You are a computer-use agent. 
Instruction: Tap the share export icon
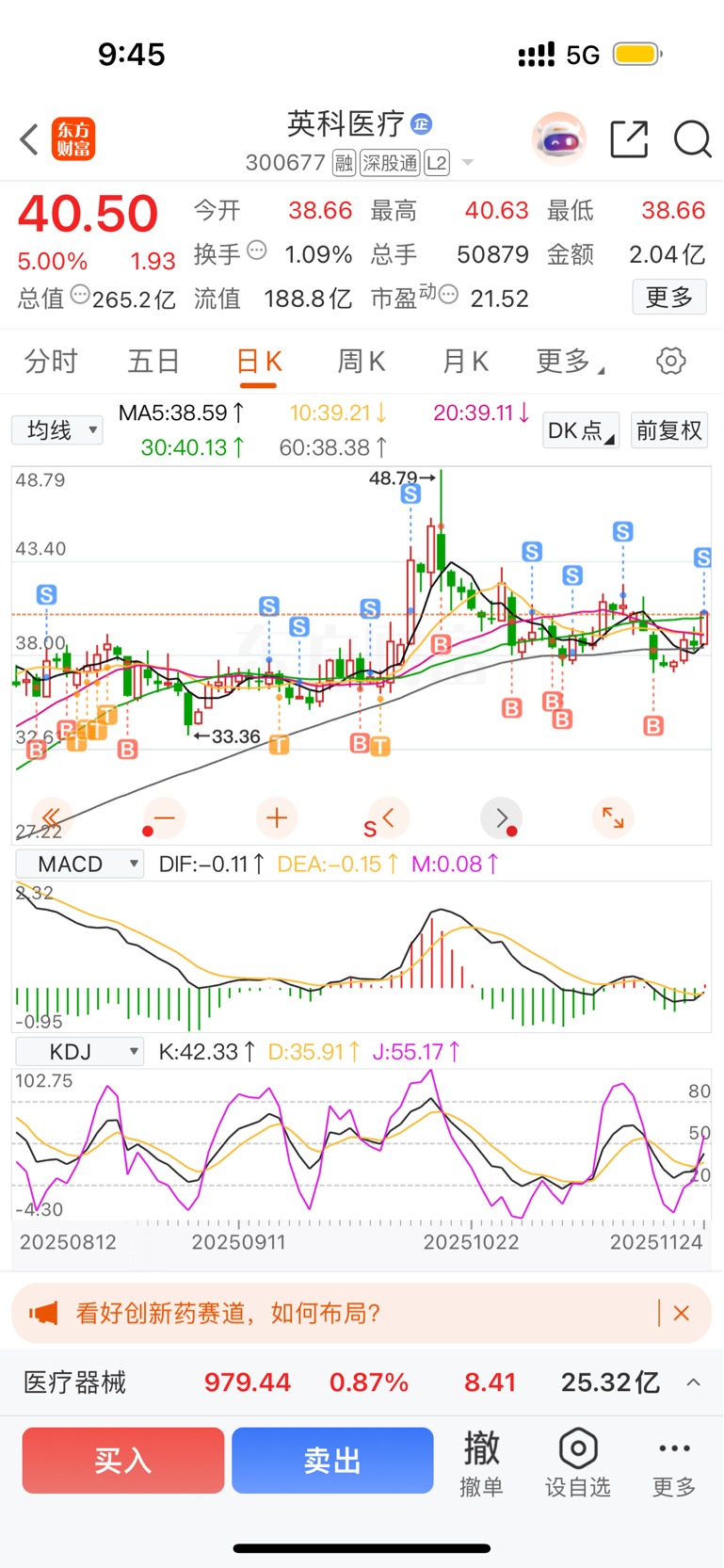point(629,139)
